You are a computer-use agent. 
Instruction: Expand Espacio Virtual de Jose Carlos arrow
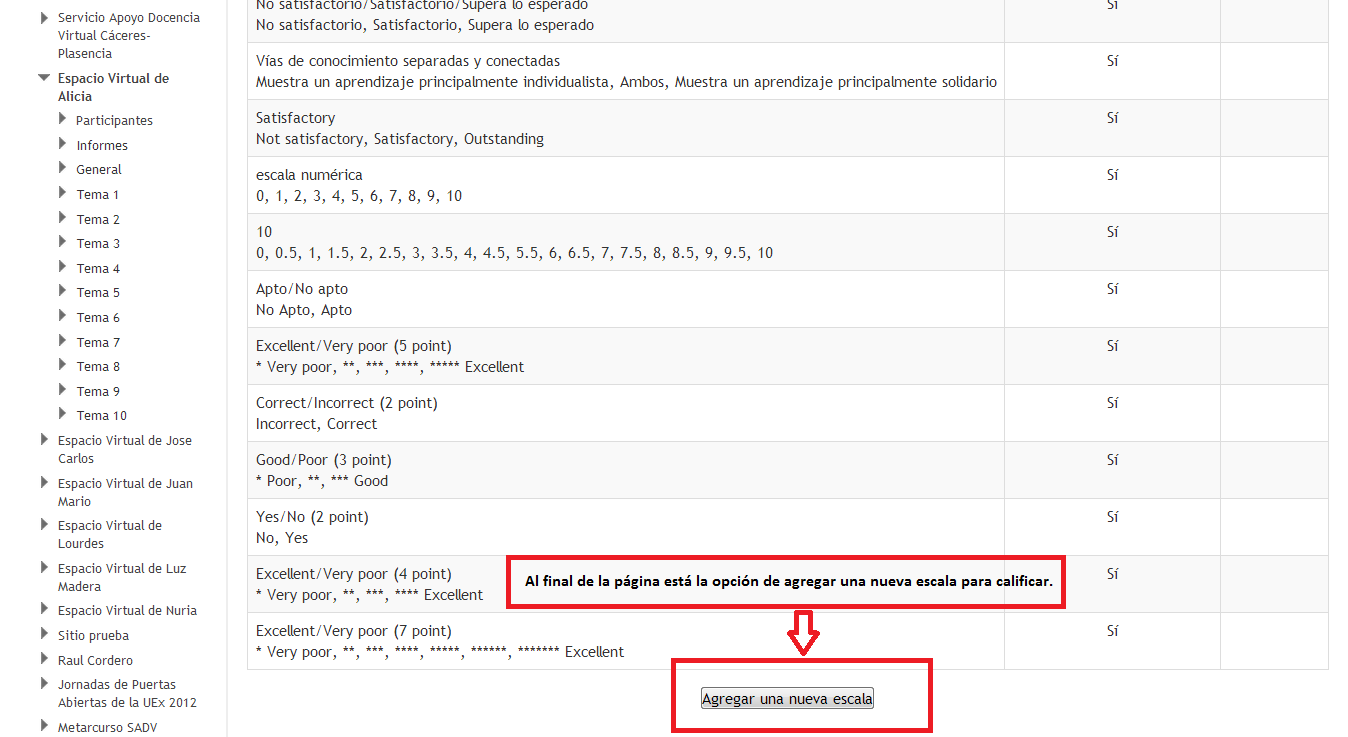coord(44,439)
